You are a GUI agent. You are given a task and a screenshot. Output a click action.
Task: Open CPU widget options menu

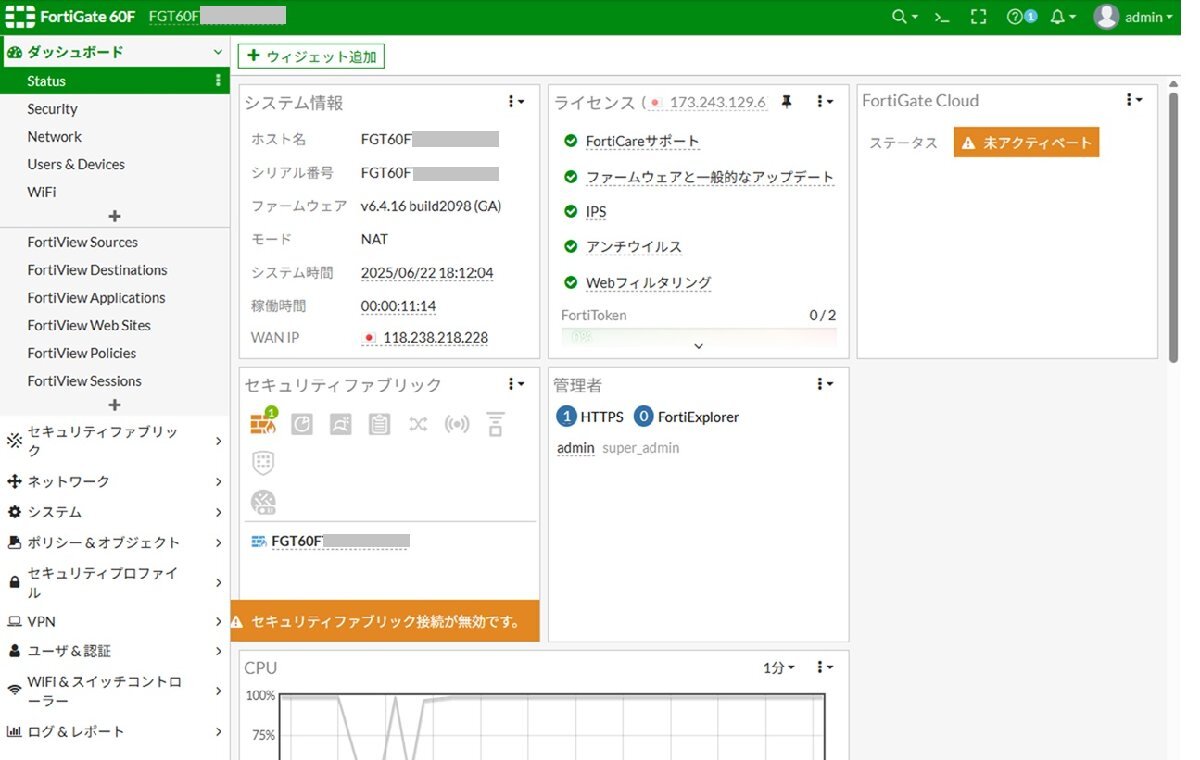point(825,667)
